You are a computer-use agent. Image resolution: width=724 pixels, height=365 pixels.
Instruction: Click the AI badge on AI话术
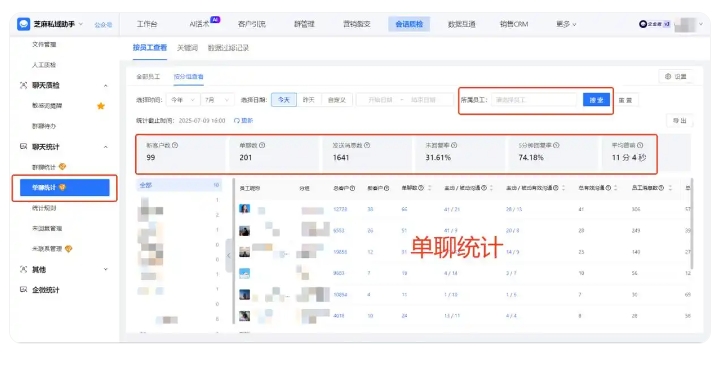[215, 19]
